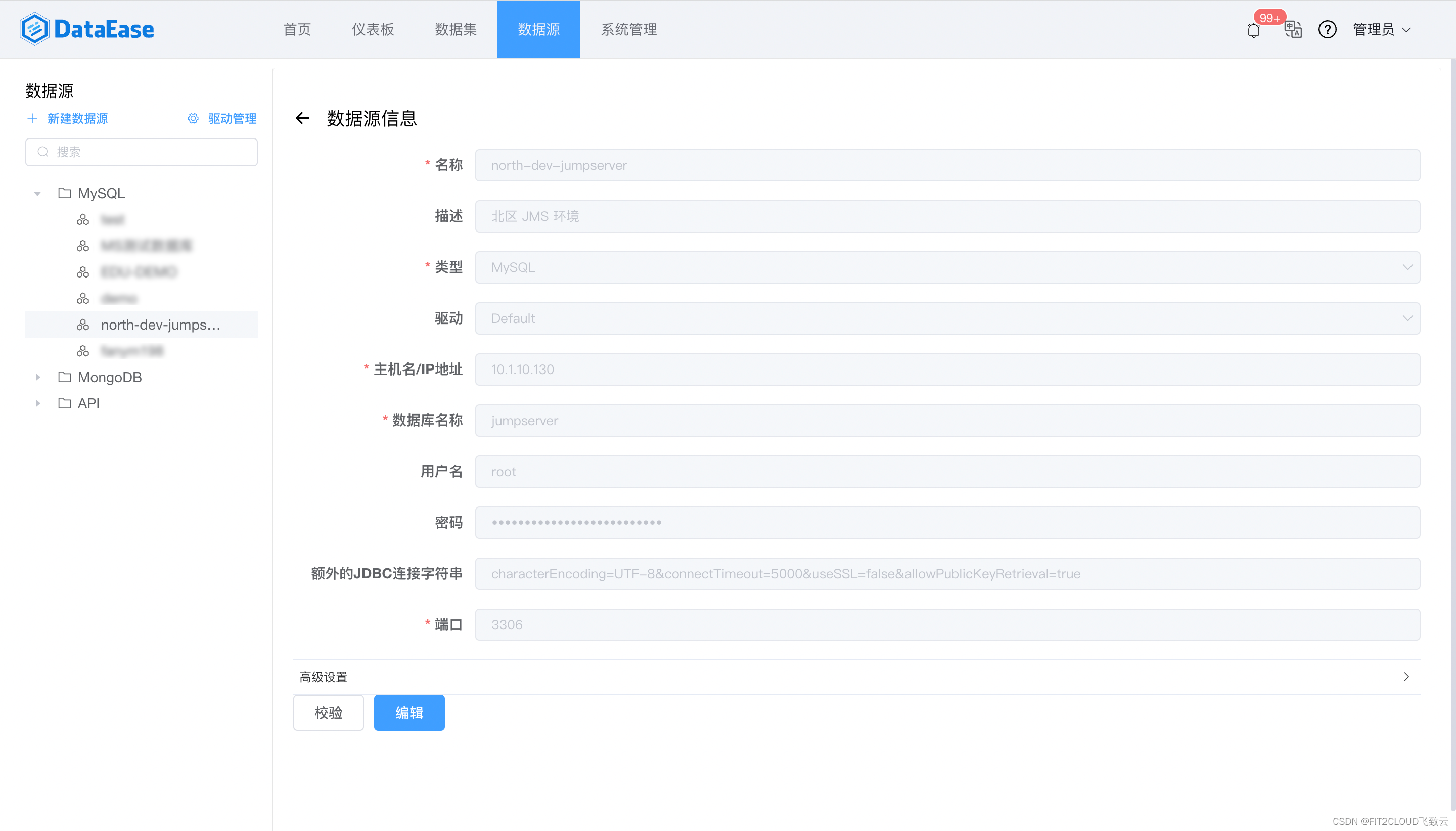The height and width of the screenshot is (831, 1456).
Task: Click the notification bell icon
Action: (1253, 30)
